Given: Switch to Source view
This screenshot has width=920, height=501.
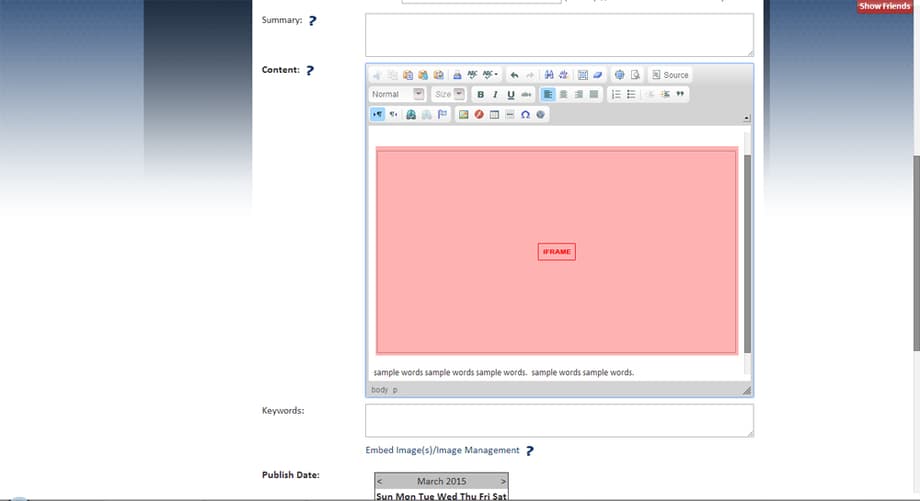Looking at the screenshot, I should point(670,75).
